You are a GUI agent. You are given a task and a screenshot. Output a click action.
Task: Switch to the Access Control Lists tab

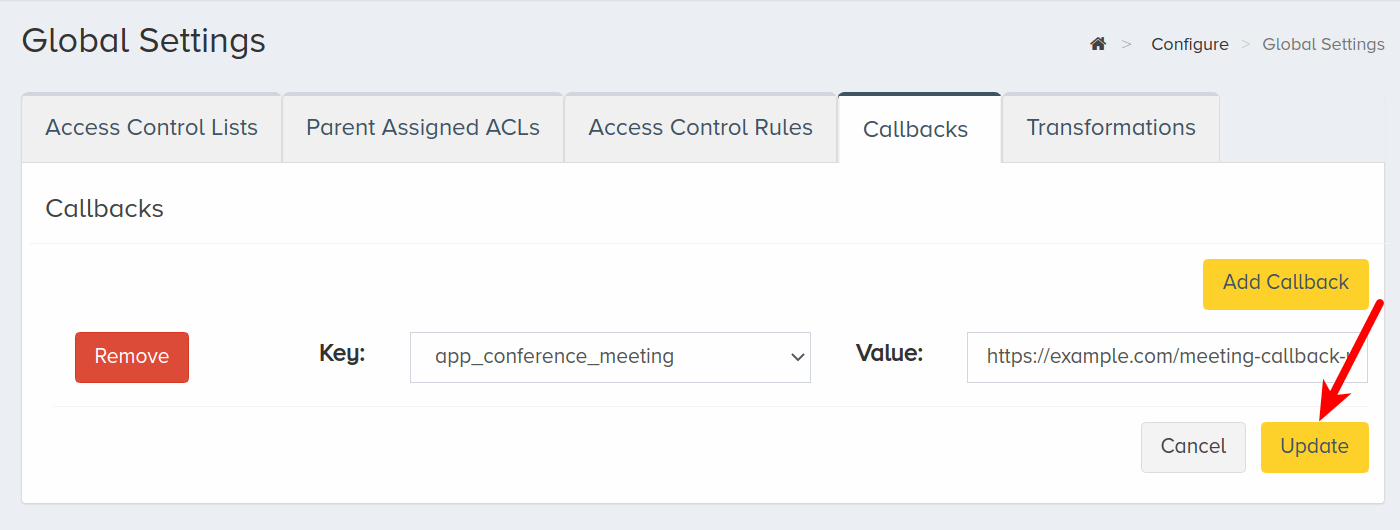[x=152, y=128]
